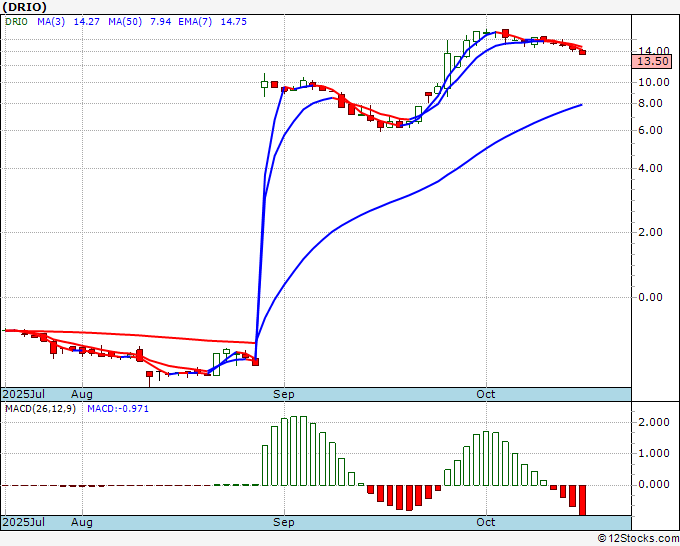This screenshot has width=680, height=546.
Task: Click the 1.000 MACD axis label
Action: coord(653,453)
